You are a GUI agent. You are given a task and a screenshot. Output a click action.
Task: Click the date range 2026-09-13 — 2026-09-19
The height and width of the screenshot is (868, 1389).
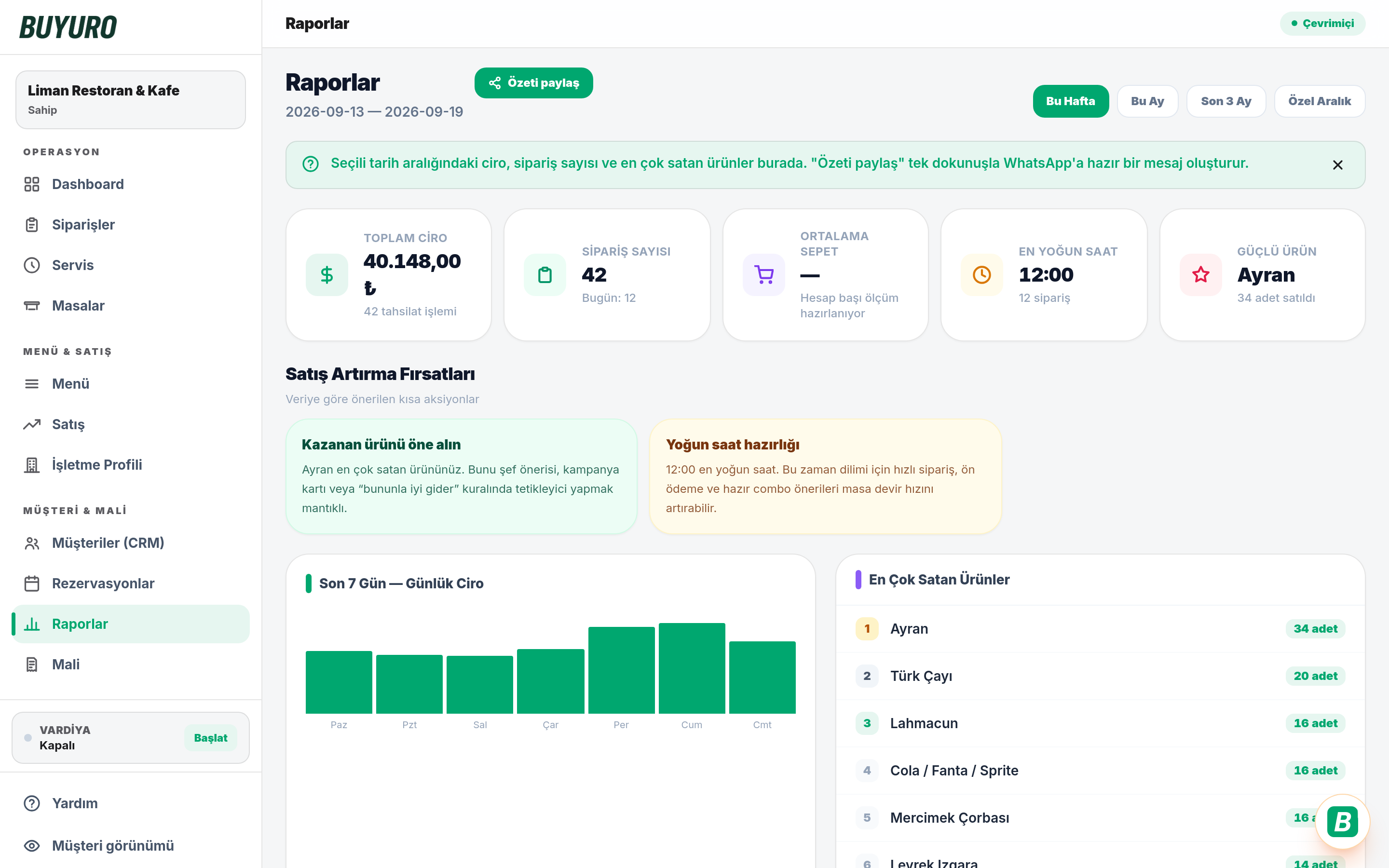point(374,112)
